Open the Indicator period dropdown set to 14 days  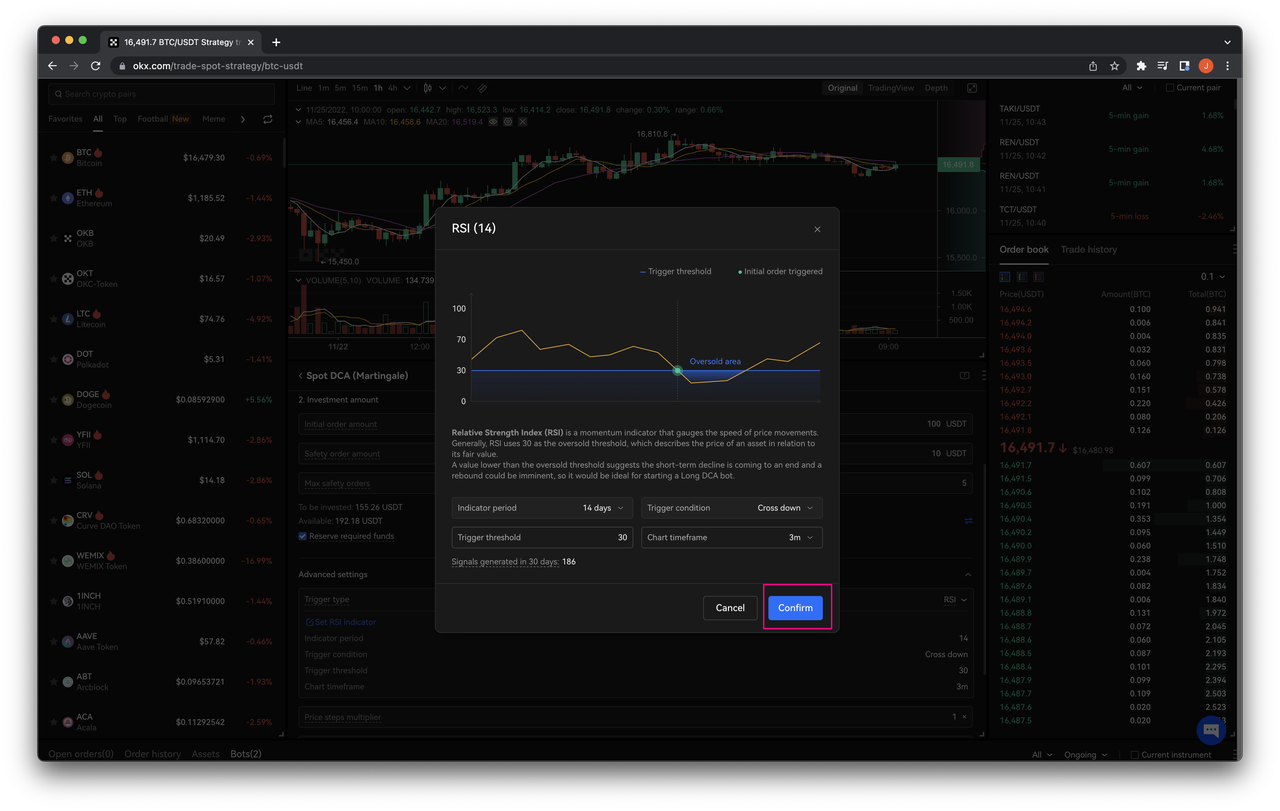541,507
